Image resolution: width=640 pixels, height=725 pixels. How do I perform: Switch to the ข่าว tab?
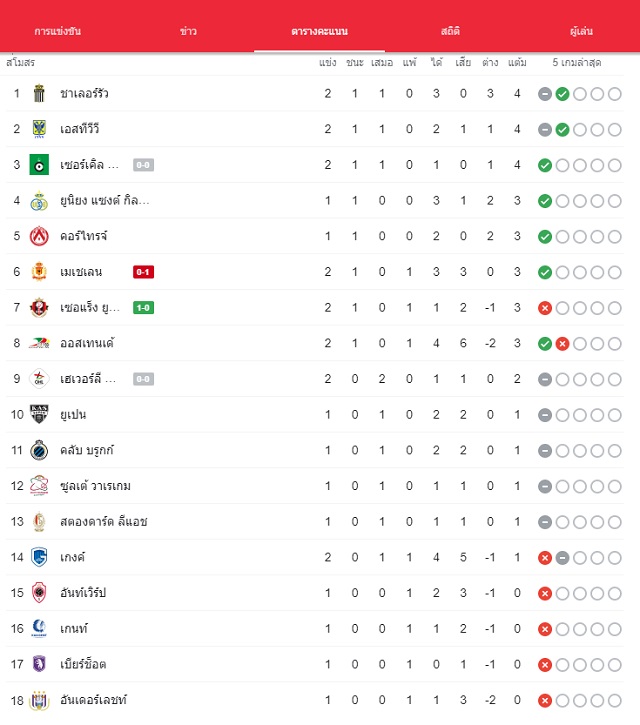[188, 31]
